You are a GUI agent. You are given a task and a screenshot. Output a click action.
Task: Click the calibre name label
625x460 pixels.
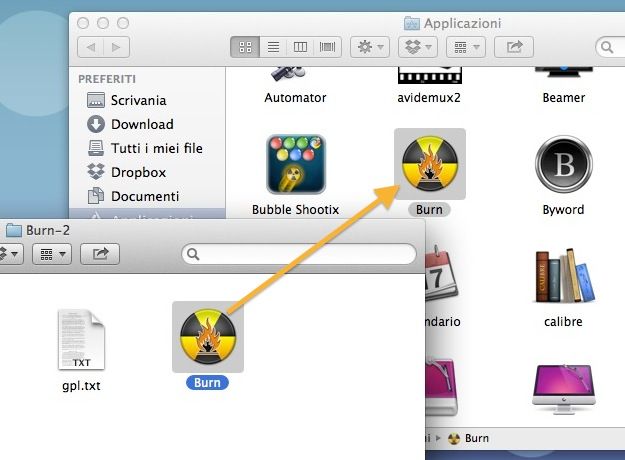click(x=564, y=321)
